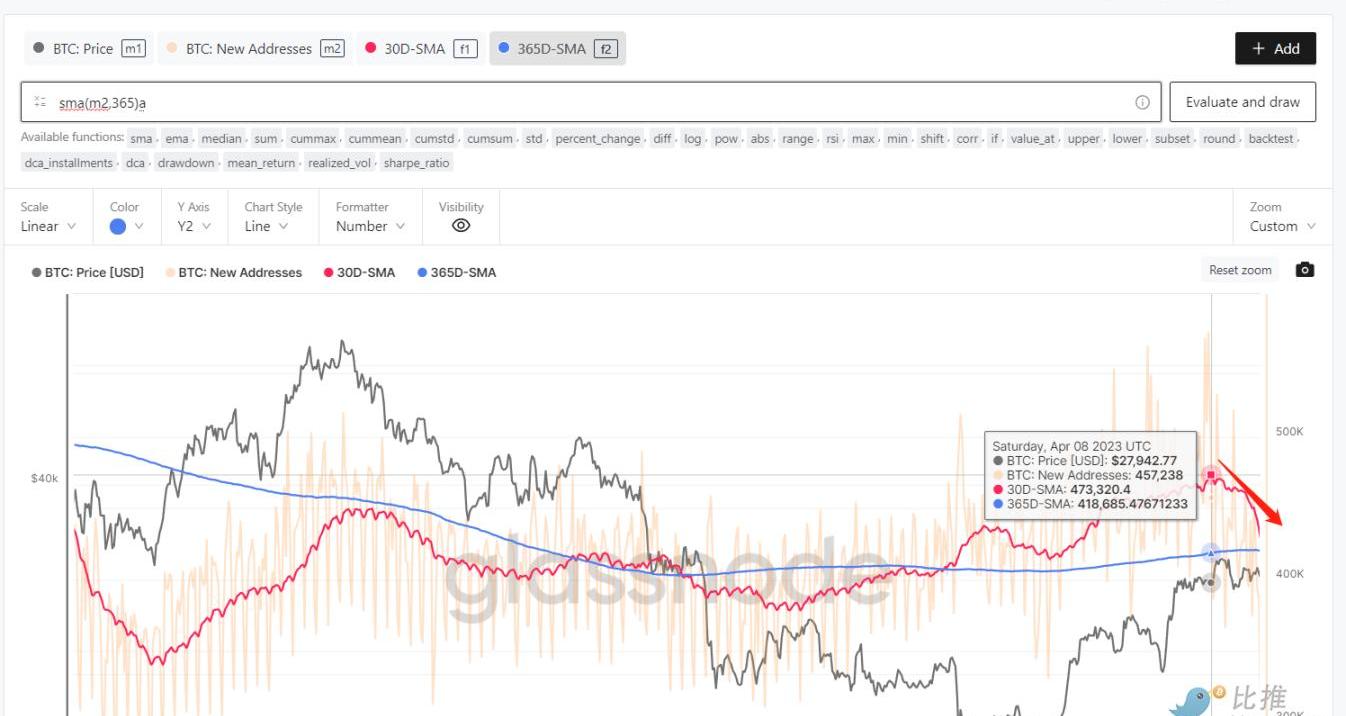The width and height of the screenshot is (1346, 716).
Task: Insert the round function
Action: (x=1219, y=139)
